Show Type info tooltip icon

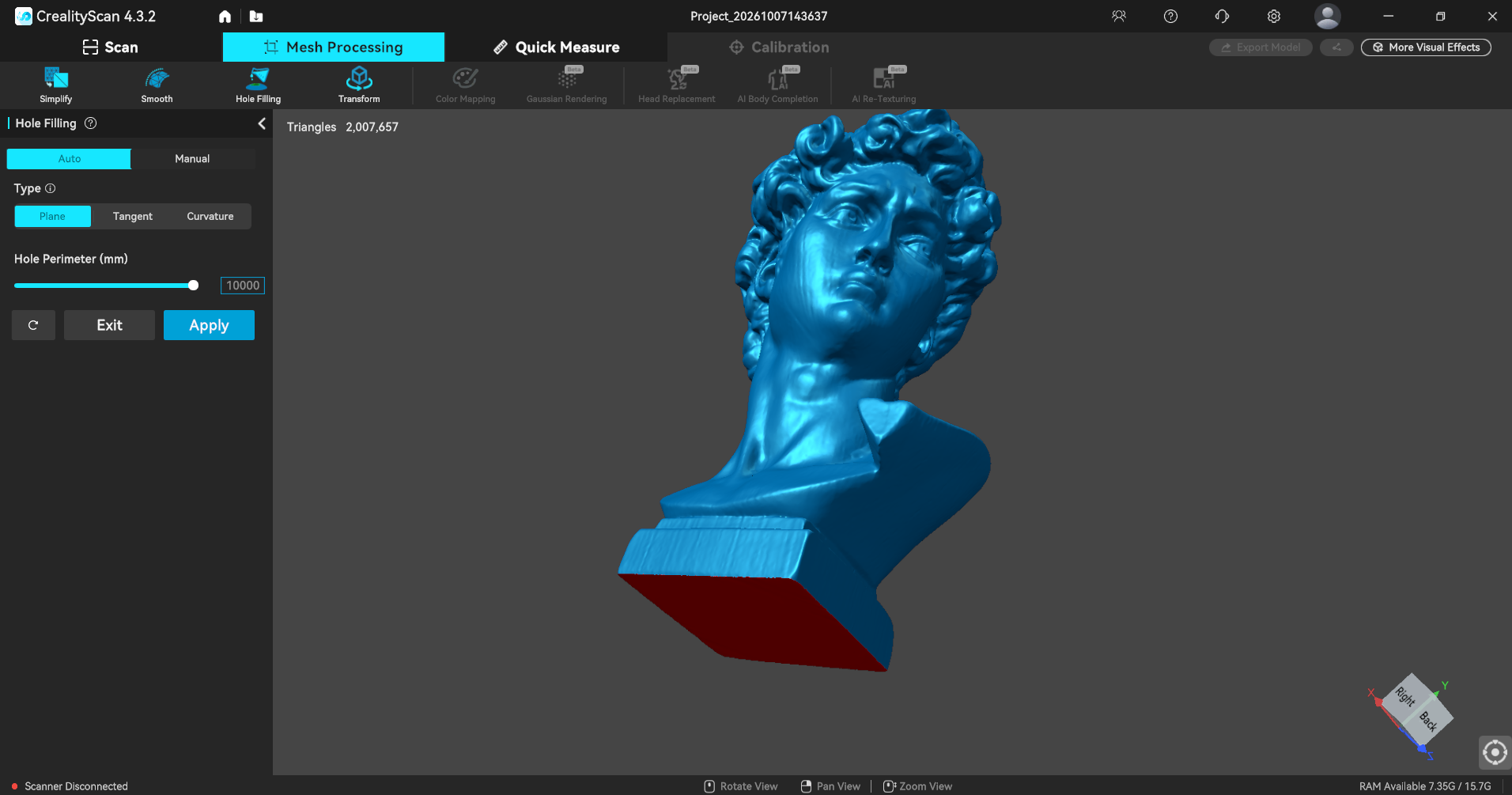pos(51,188)
